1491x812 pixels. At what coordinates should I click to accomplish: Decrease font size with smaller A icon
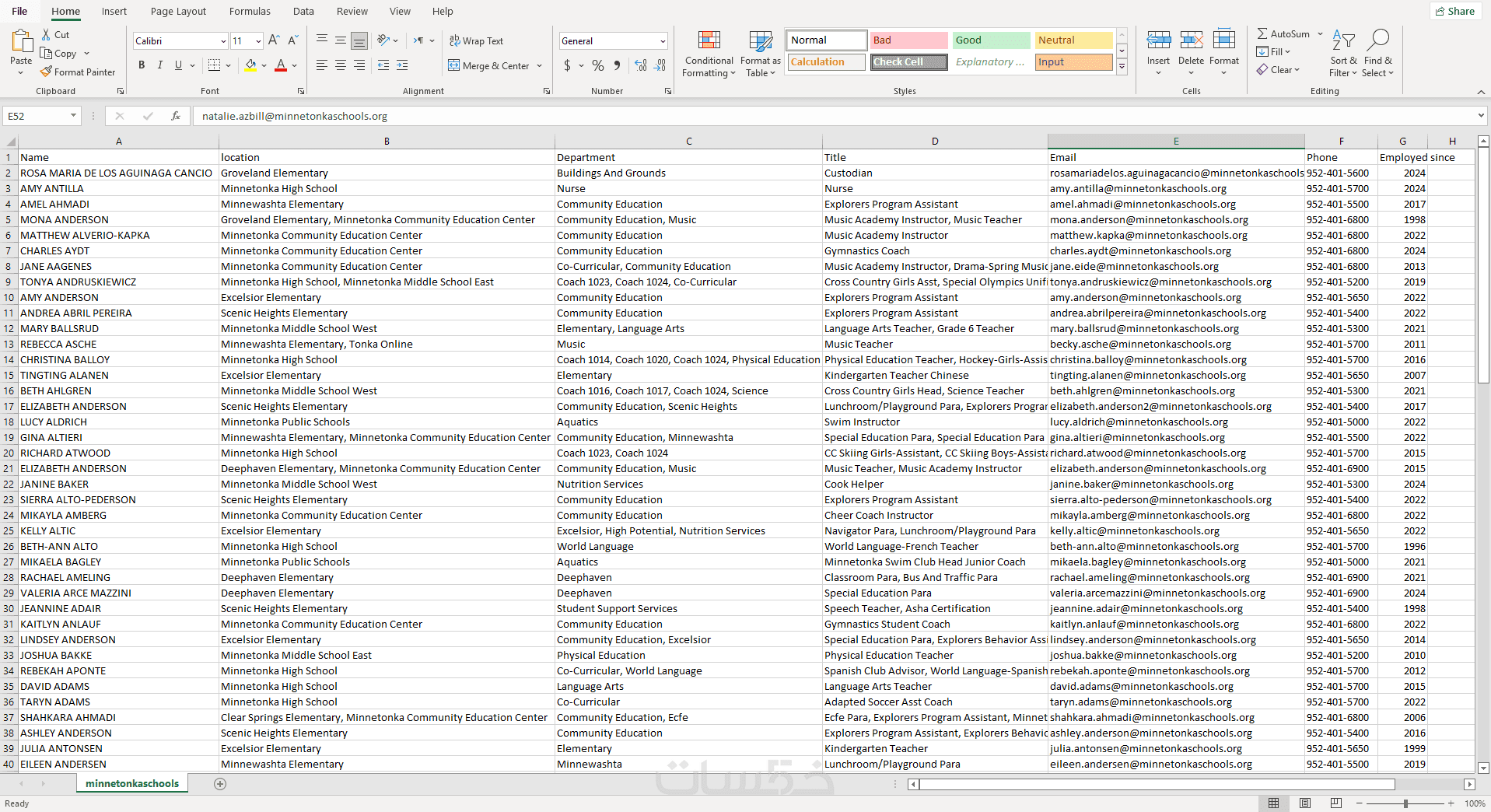292,40
